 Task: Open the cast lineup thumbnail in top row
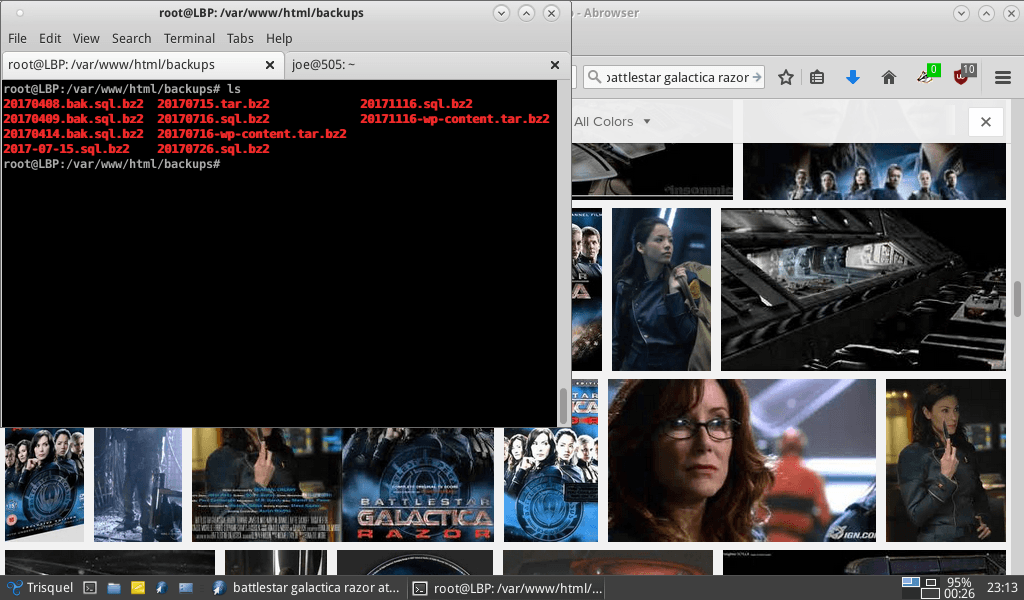[x=874, y=171]
